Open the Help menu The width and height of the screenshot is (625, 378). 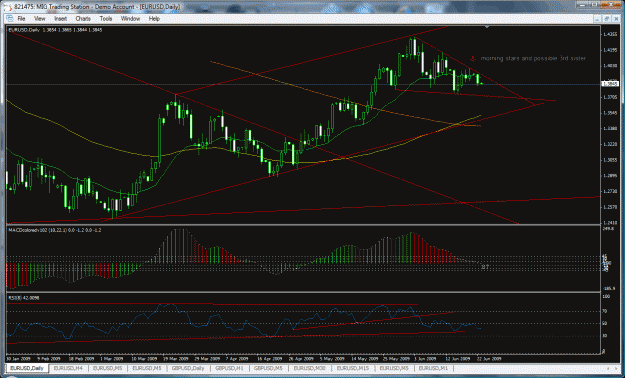(154, 19)
